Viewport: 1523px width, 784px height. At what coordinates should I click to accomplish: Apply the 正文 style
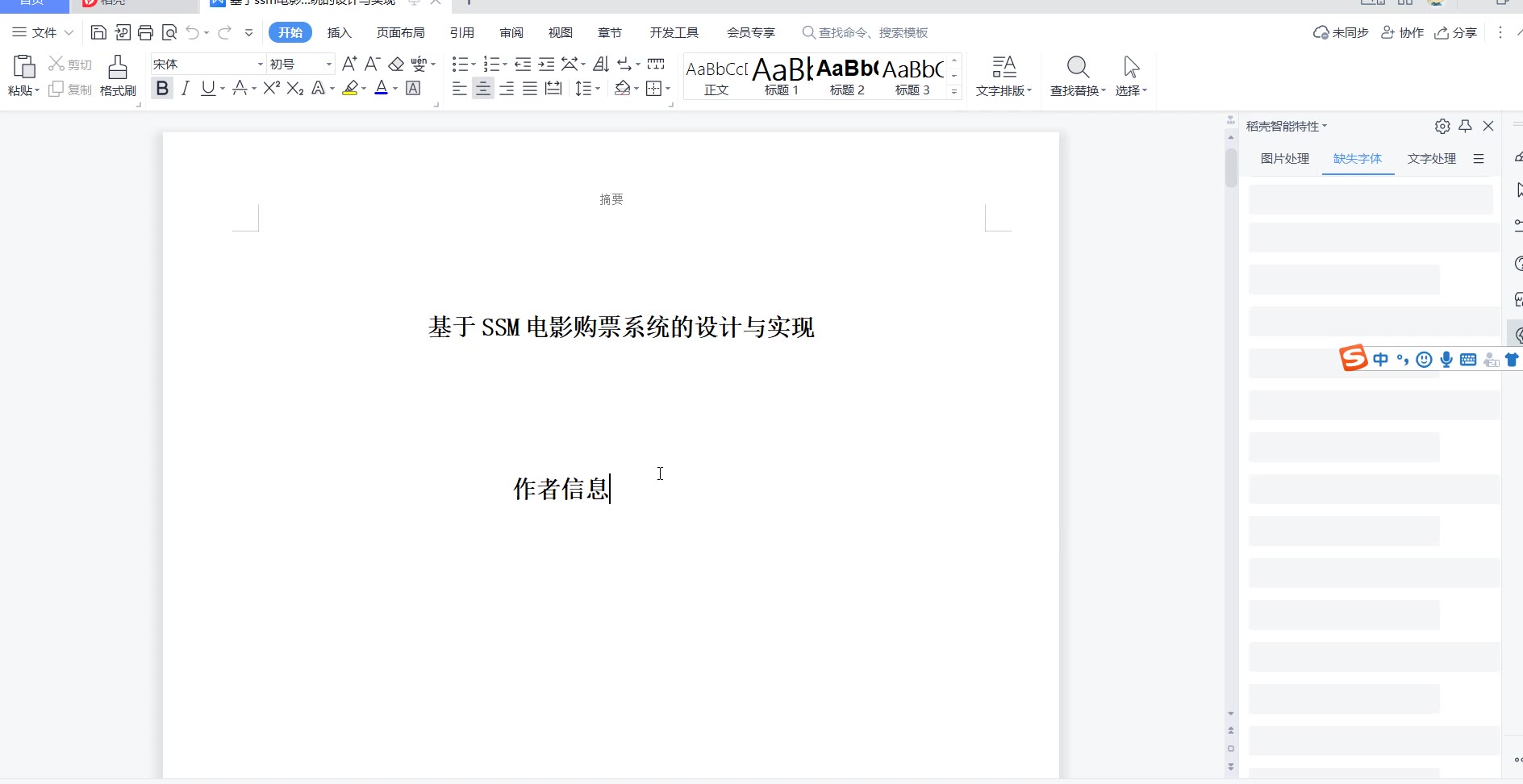coord(716,77)
